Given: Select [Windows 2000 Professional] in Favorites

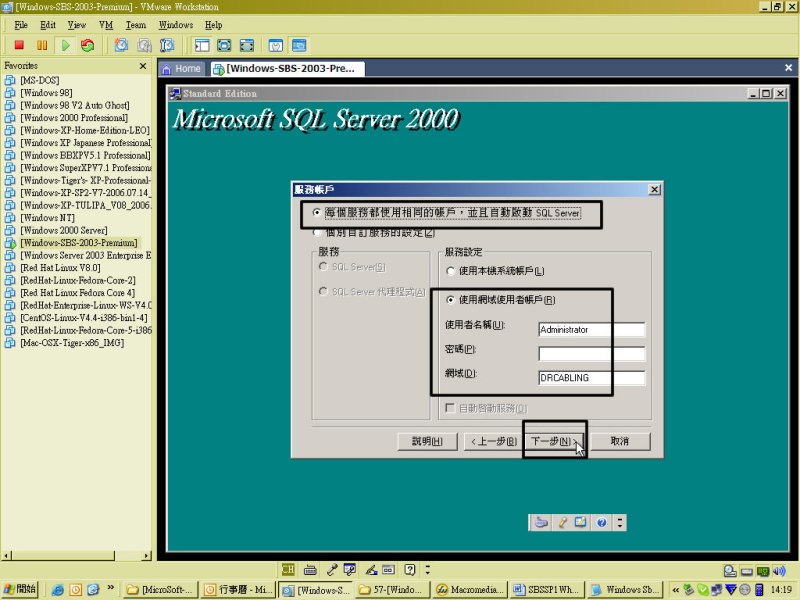Looking at the screenshot, I should click(74, 118).
